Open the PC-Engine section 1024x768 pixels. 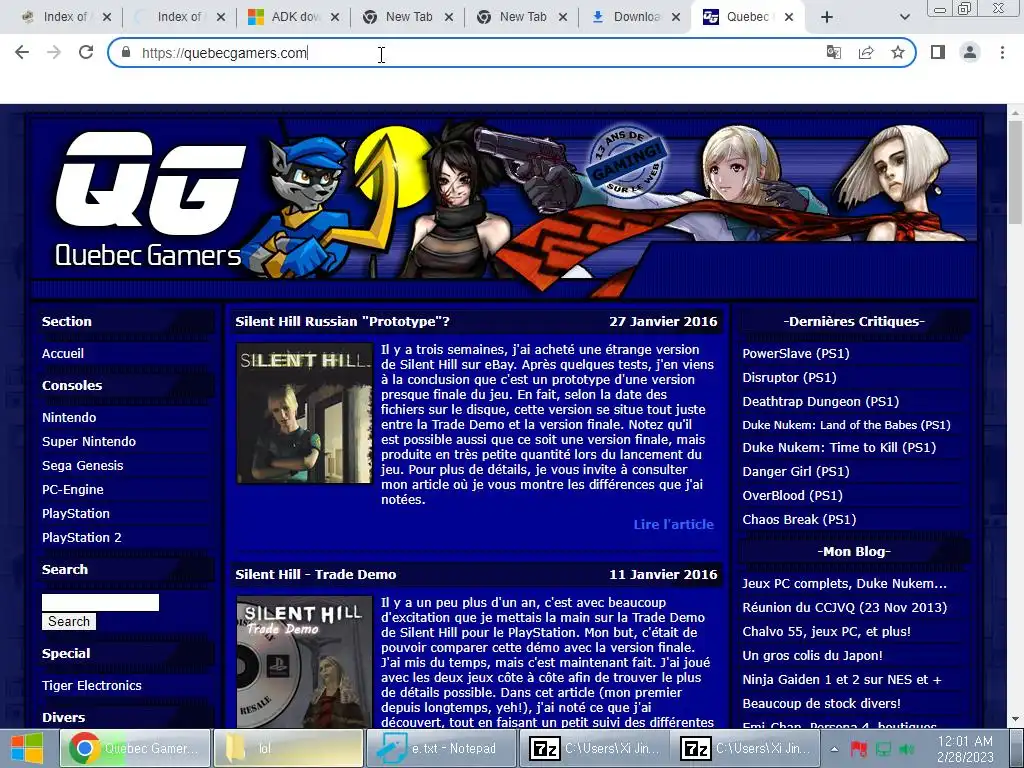pyautogui.click(x=72, y=489)
